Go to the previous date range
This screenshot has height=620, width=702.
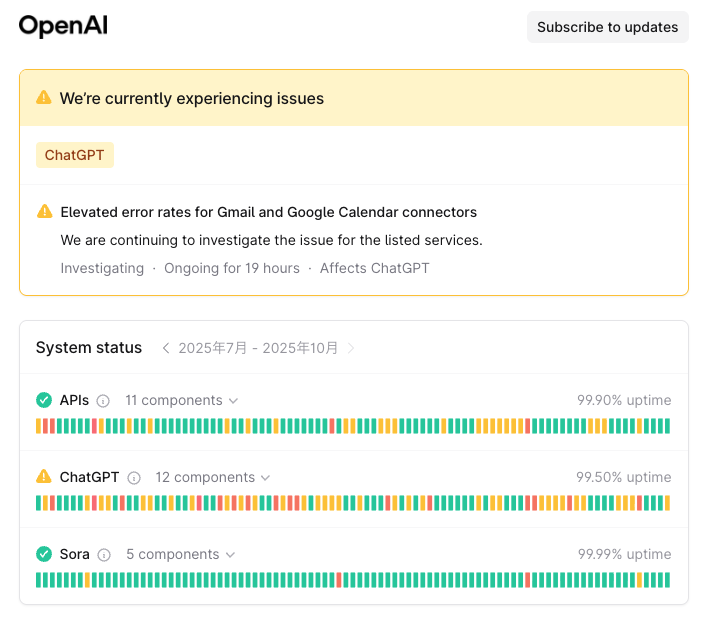click(166, 348)
